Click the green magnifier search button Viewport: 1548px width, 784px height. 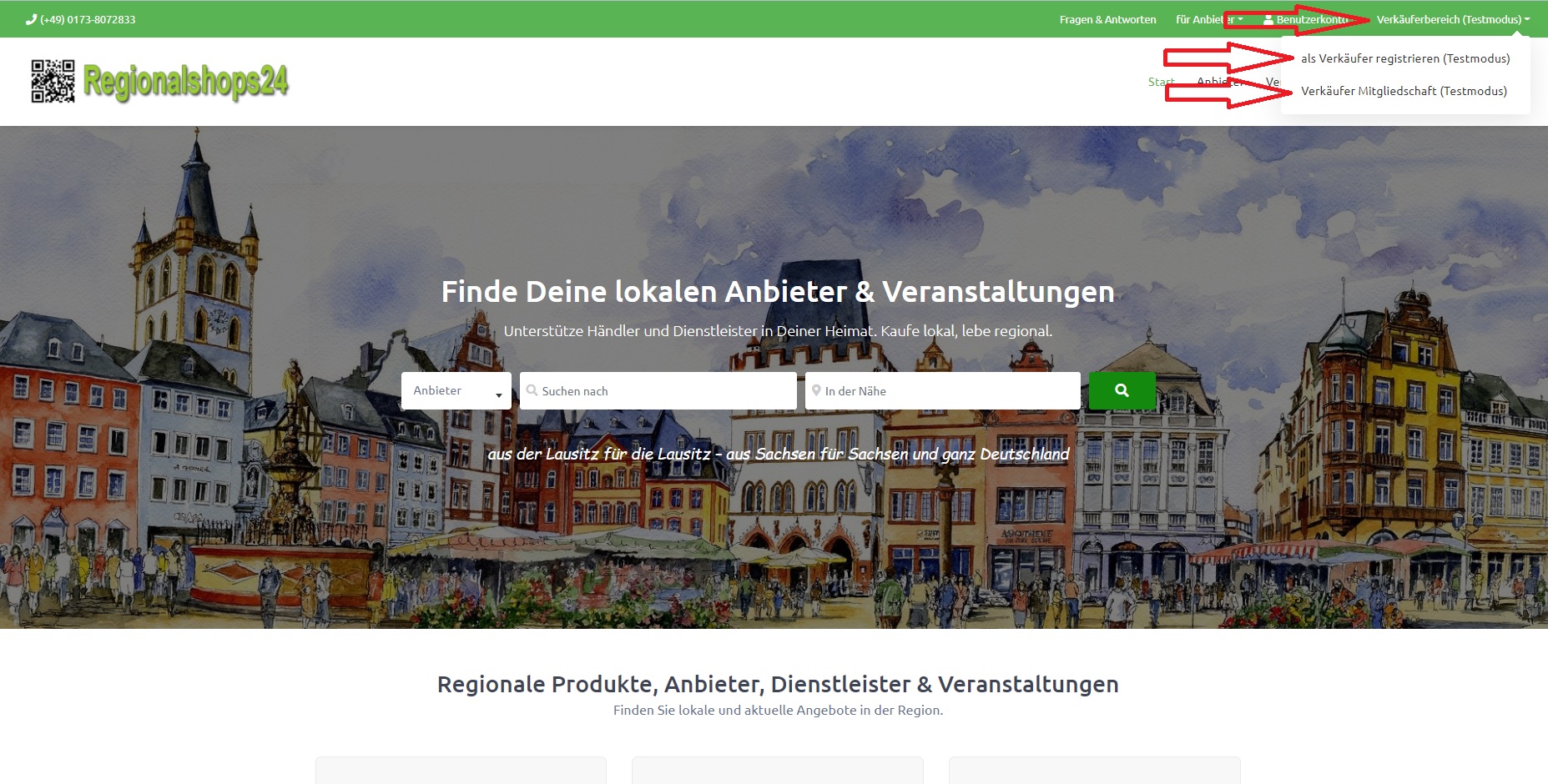(1122, 390)
